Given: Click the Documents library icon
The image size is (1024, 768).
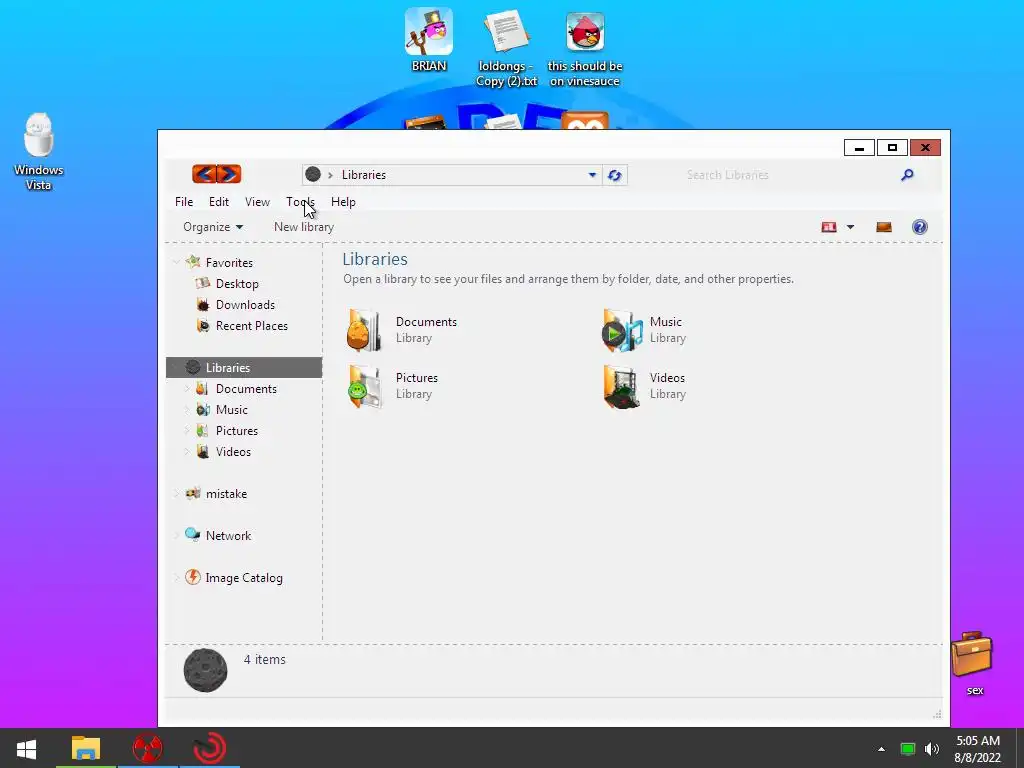Looking at the screenshot, I should [364, 330].
